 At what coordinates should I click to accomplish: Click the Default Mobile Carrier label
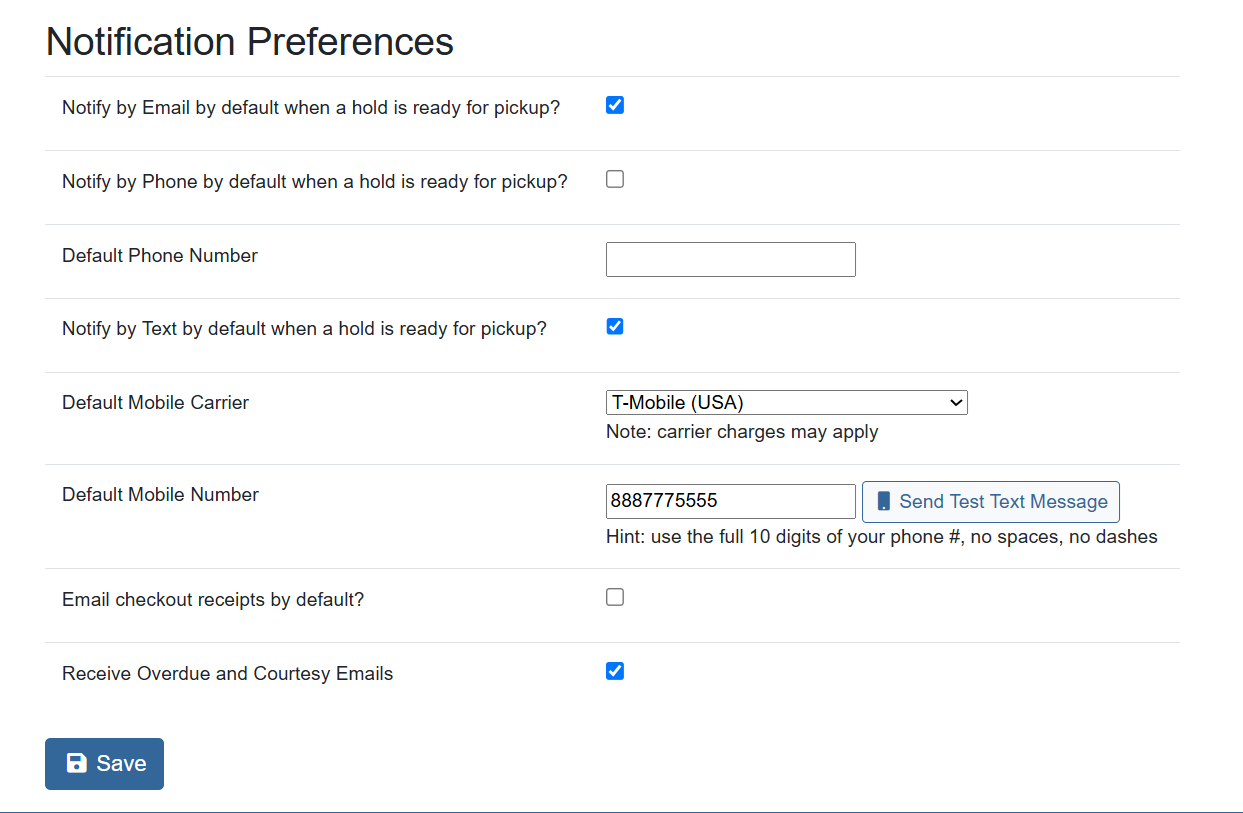[154, 402]
